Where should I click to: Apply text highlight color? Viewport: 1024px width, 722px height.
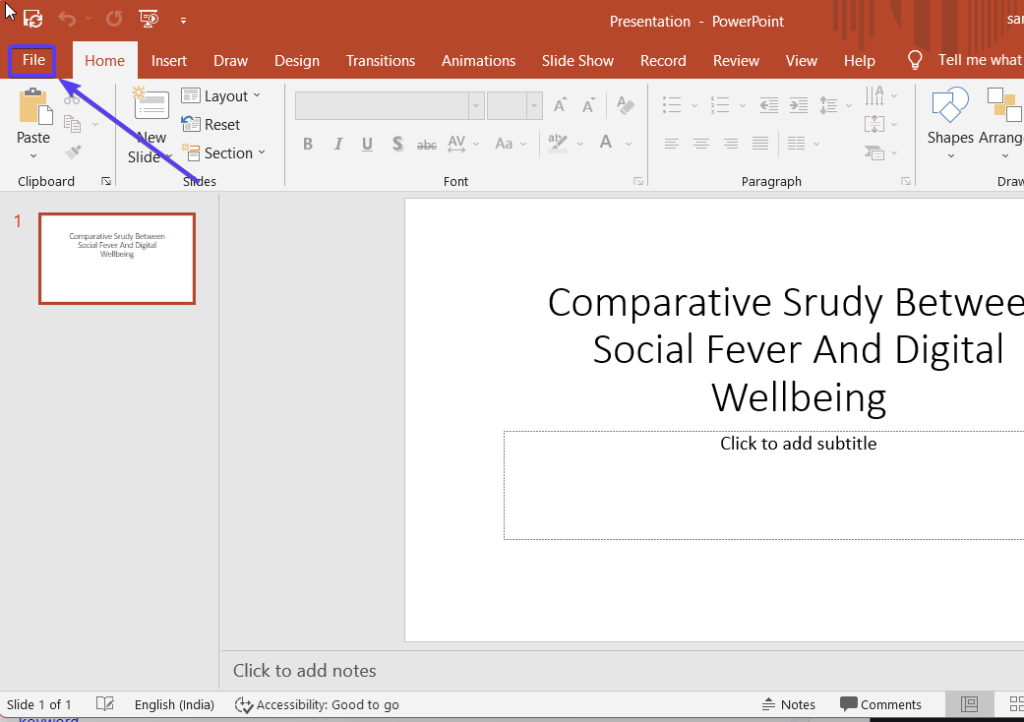coord(558,143)
